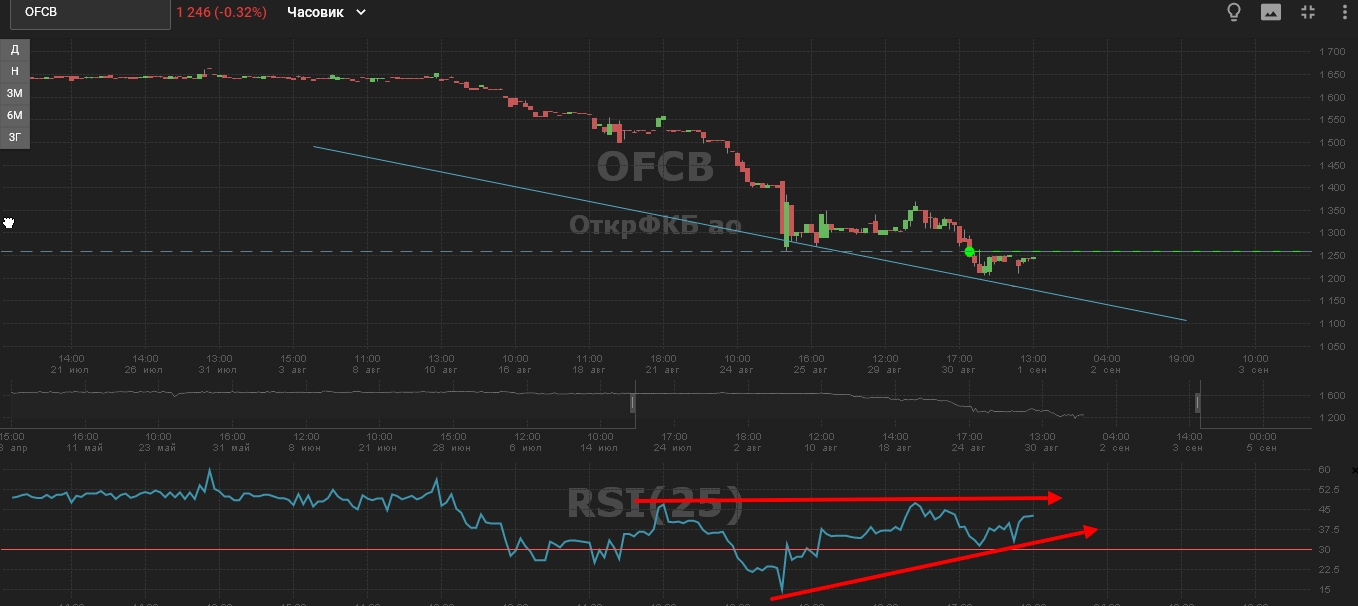
Task: Click the 1 300 price axis label
Action: click(x=1331, y=233)
